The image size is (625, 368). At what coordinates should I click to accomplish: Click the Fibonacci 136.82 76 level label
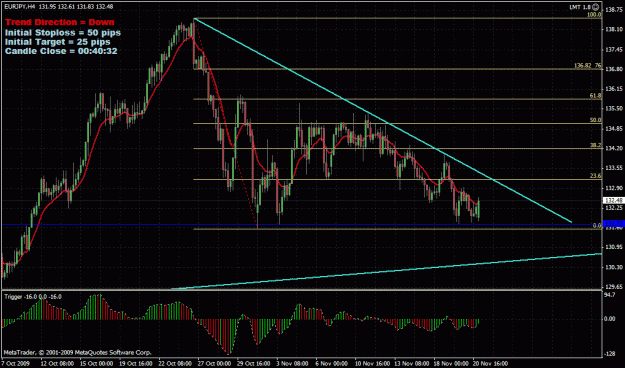(x=588, y=65)
